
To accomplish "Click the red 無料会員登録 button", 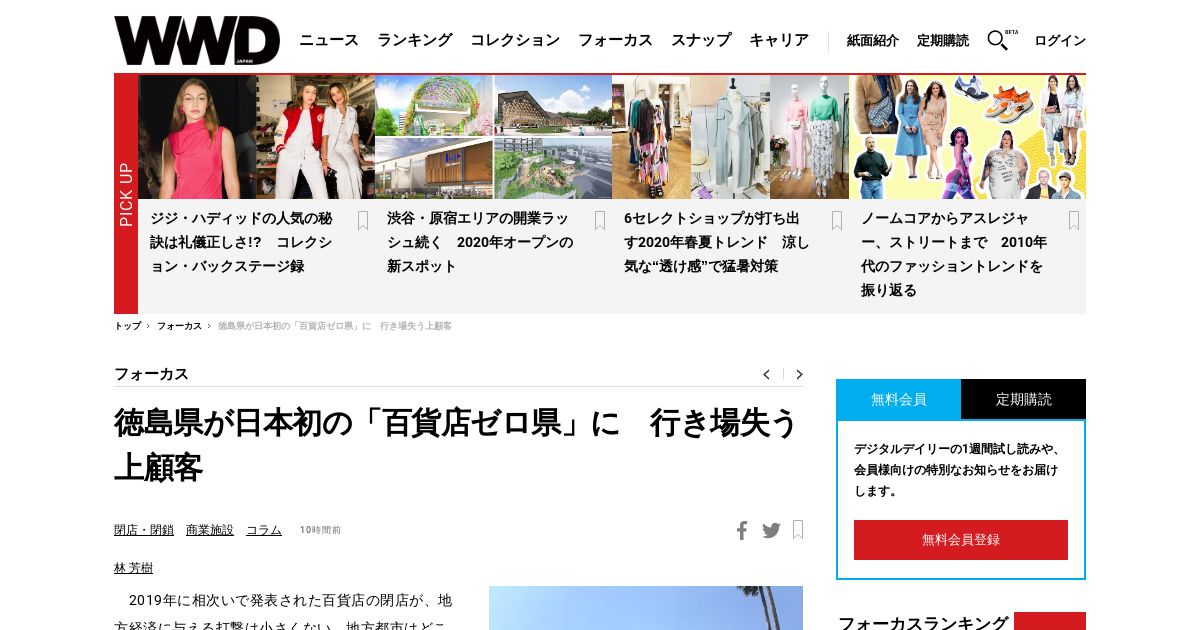I will pos(961,540).
